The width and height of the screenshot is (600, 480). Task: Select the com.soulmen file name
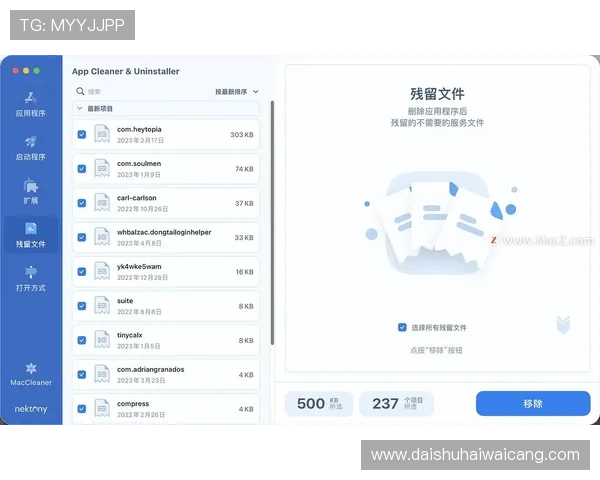139,163
